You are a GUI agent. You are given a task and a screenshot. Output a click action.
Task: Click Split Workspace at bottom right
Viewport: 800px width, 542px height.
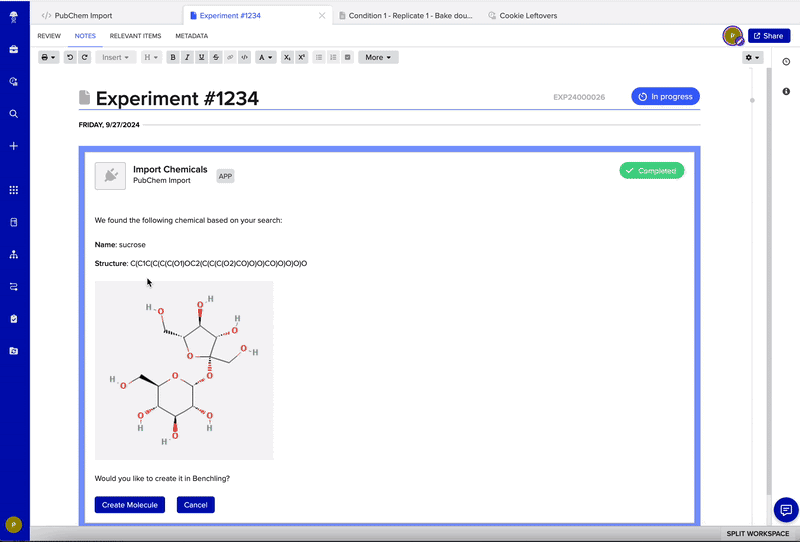pyautogui.click(x=758, y=533)
